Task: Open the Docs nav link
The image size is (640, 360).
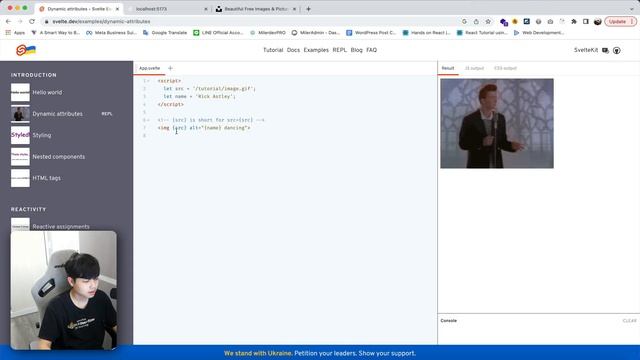Action: [x=293, y=50]
